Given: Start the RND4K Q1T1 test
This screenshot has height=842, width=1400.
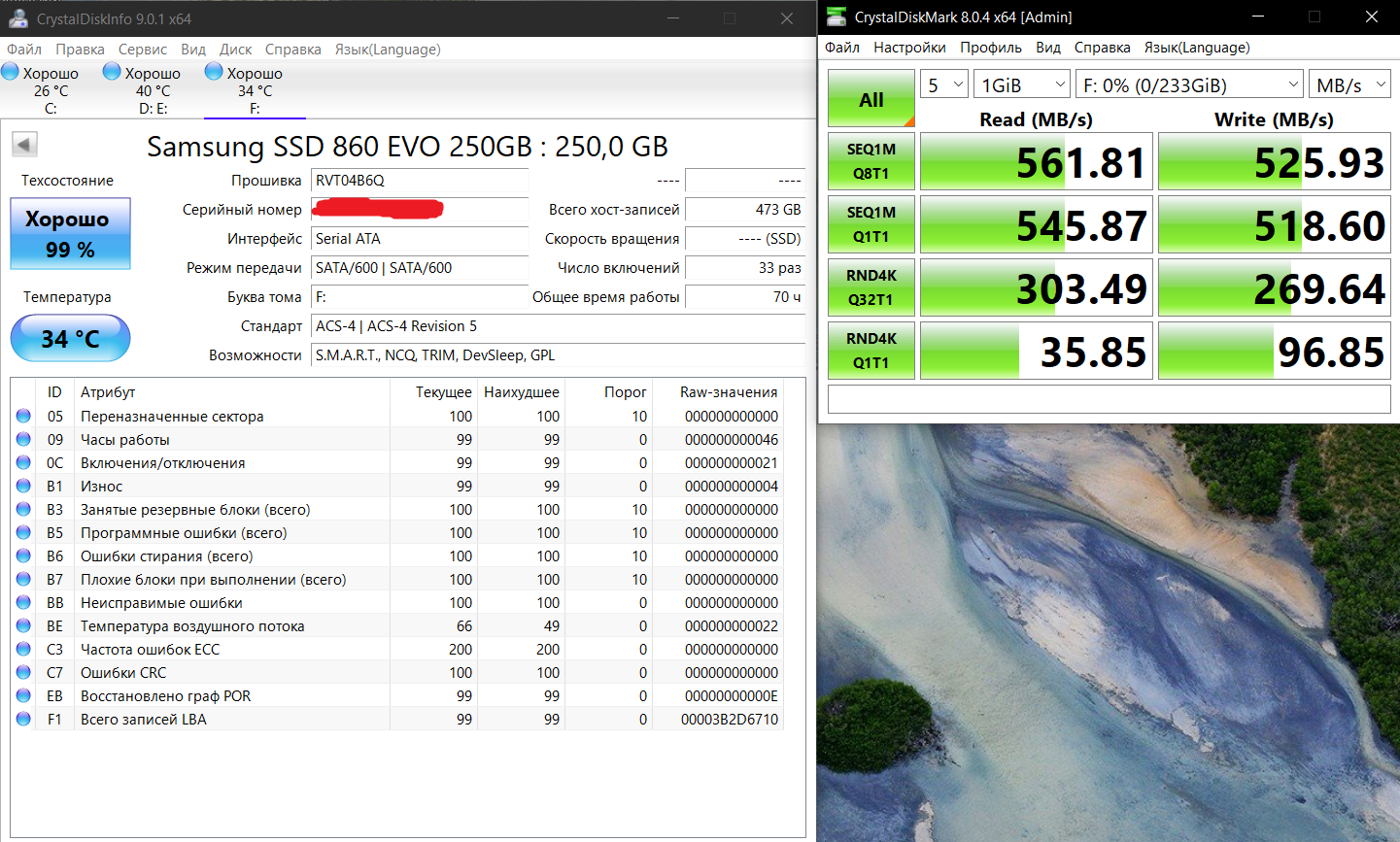Looking at the screenshot, I should click(871, 351).
